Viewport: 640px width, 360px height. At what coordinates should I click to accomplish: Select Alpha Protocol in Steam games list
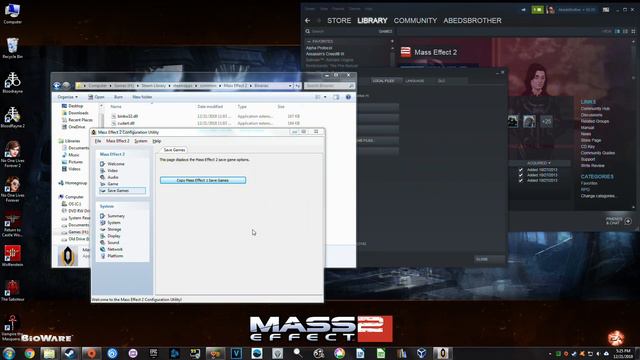319,48
